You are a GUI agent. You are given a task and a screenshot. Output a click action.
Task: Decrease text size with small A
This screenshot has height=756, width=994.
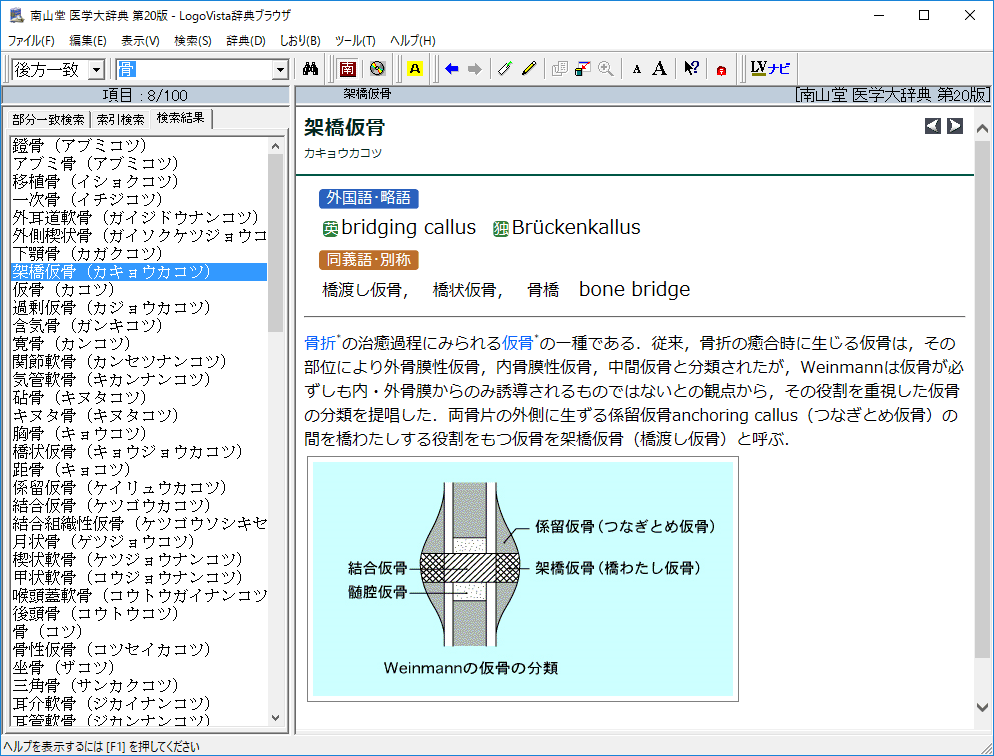click(637, 69)
